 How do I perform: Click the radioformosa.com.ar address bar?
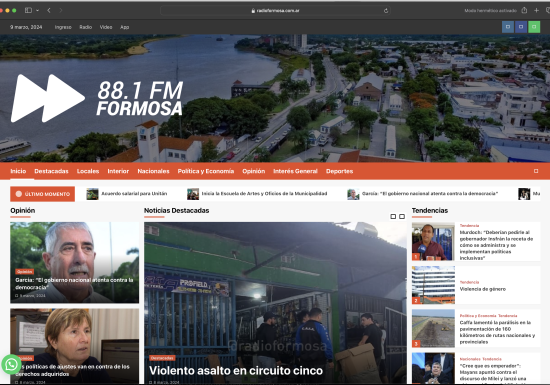tap(275, 11)
